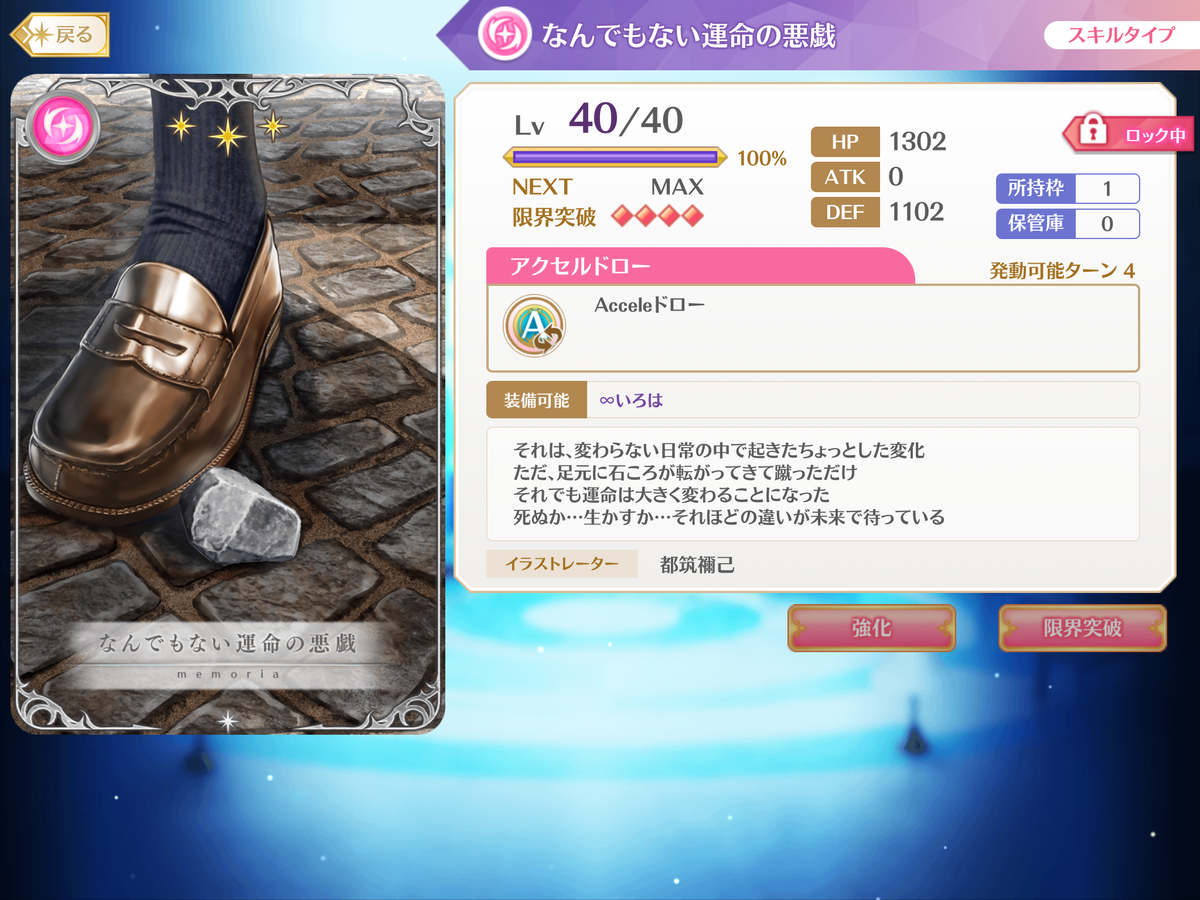The height and width of the screenshot is (900, 1200).
Task: Tap the Accele Draw skill icon
Action: pos(534,326)
